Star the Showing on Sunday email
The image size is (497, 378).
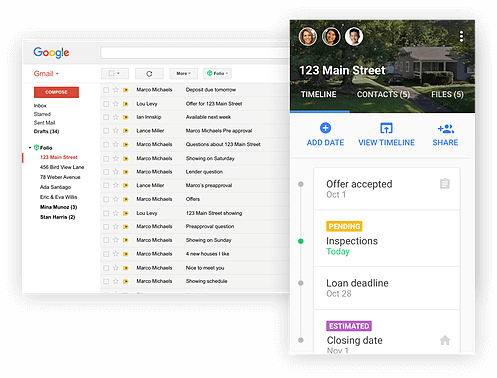click(x=116, y=240)
